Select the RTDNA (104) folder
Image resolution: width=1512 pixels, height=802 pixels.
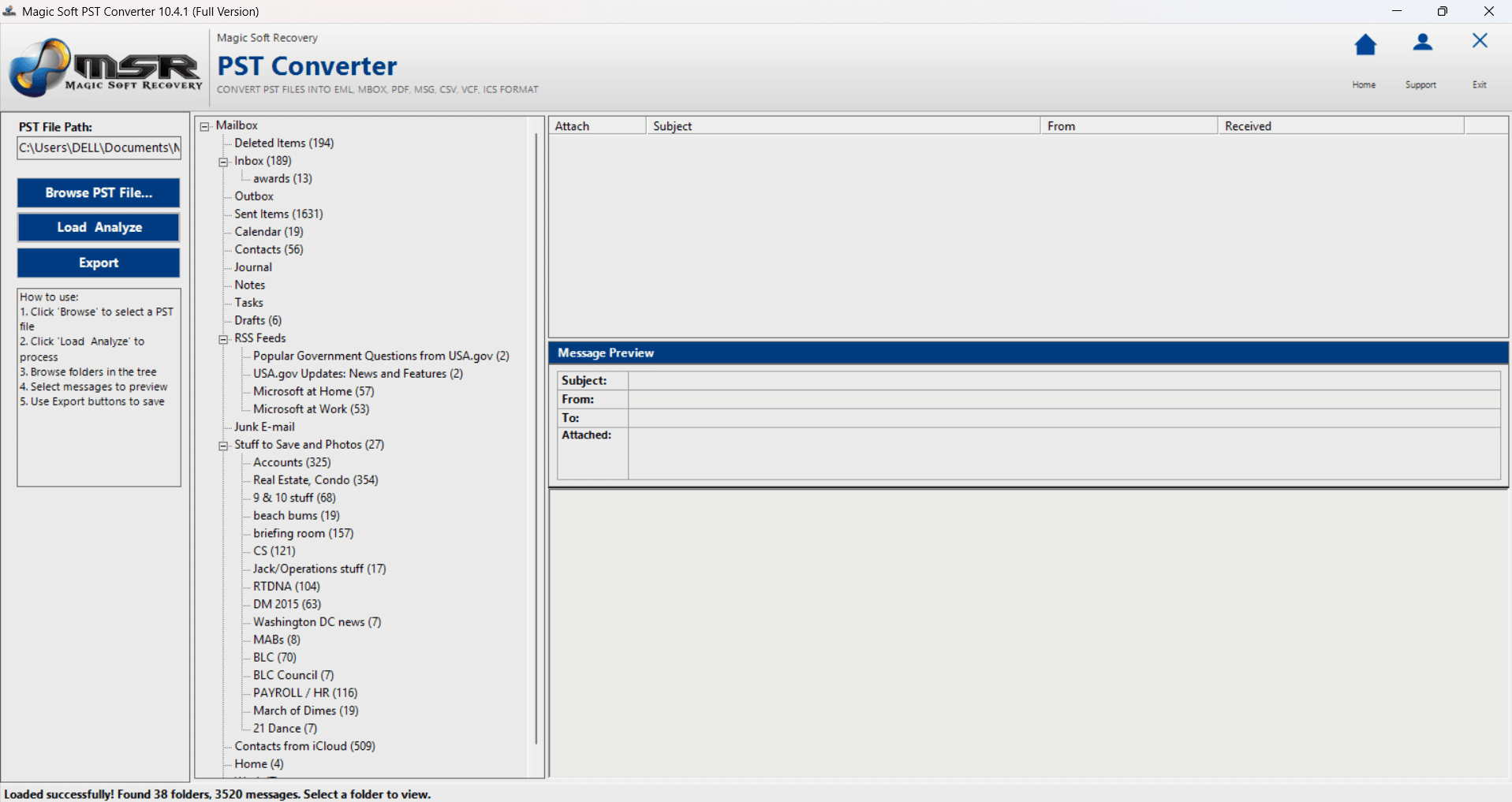286,587
